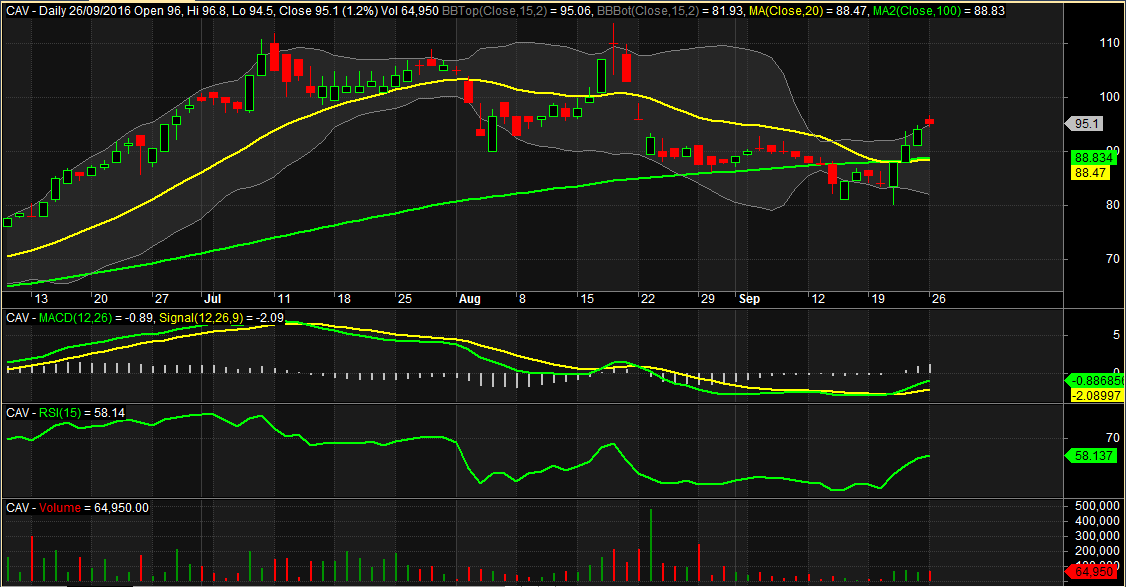Click the Aug marker on date axis
The image size is (1126, 587).
(x=468, y=298)
